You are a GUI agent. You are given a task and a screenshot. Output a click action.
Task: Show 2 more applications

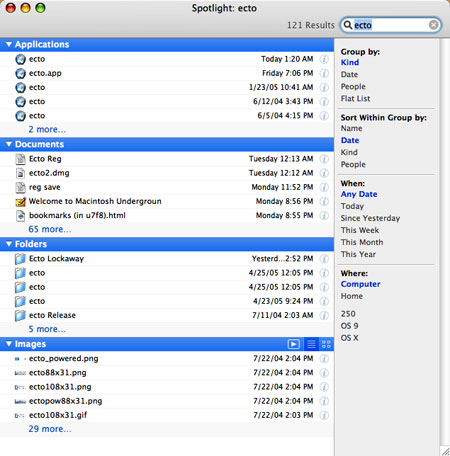pyautogui.click(x=47, y=129)
